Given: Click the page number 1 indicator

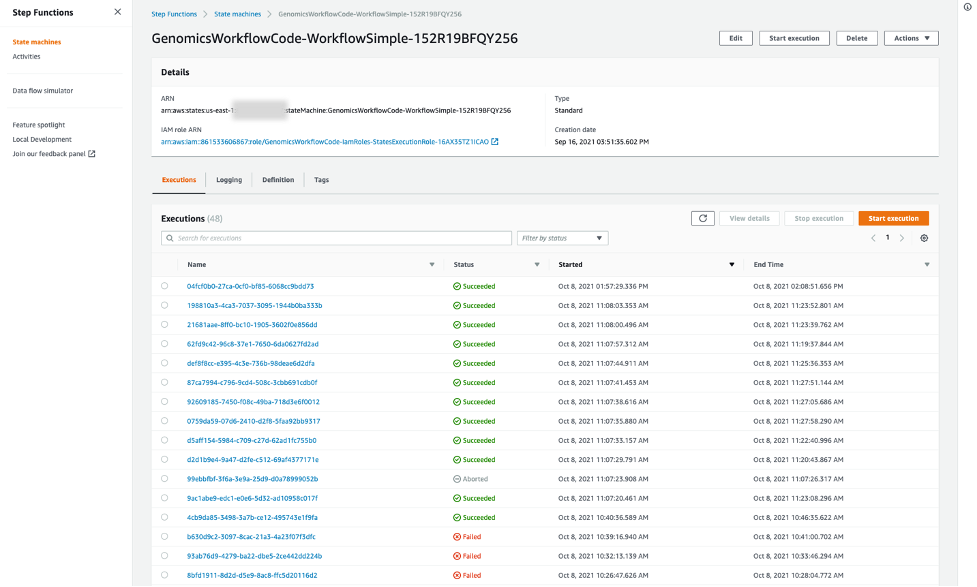Looking at the screenshot, I should [x=887, y=237].
